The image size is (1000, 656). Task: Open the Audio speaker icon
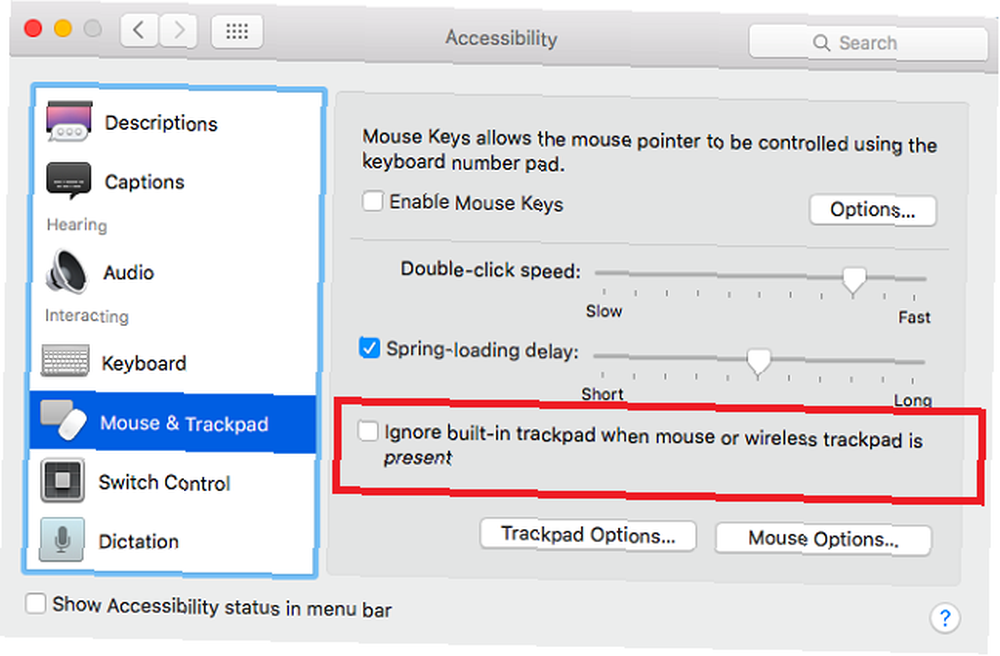pyautogui.click(x=66, y=271)
